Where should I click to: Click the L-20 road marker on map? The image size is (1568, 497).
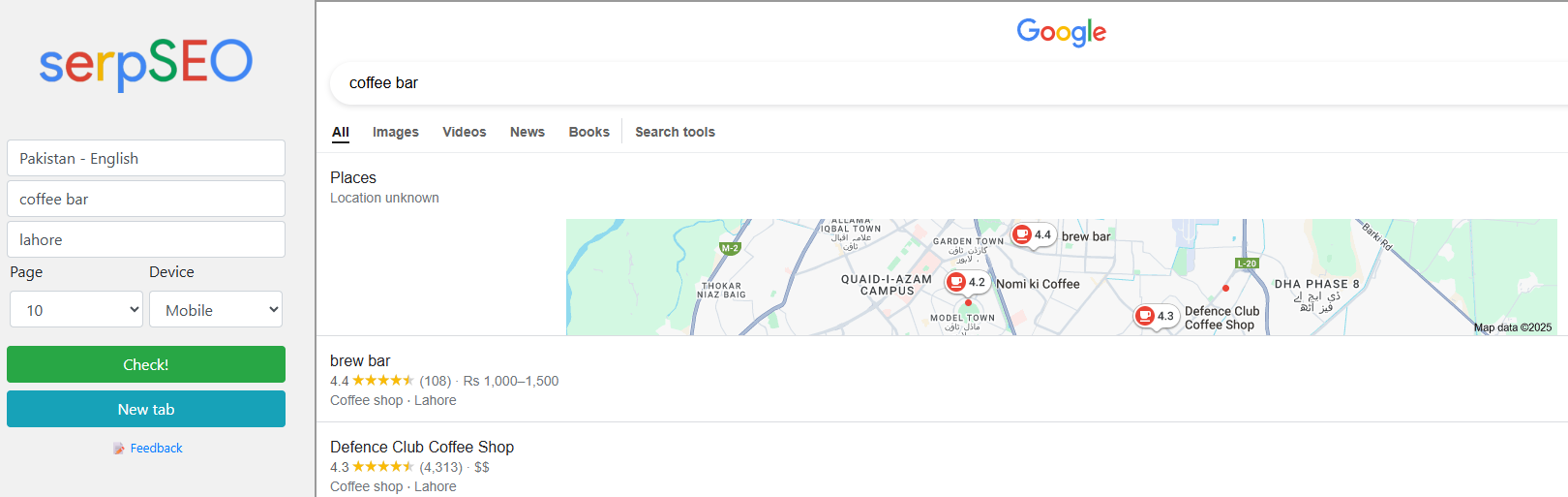(1247, 264)
